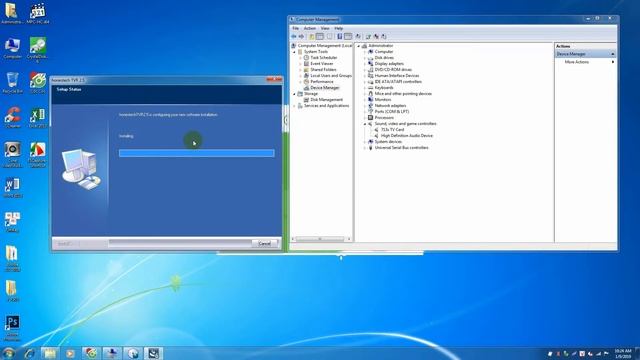This screenshot has height=360, width=640.
Task: Open Windows Media Player from the taskbar
Action: click(x=70, y=353)
